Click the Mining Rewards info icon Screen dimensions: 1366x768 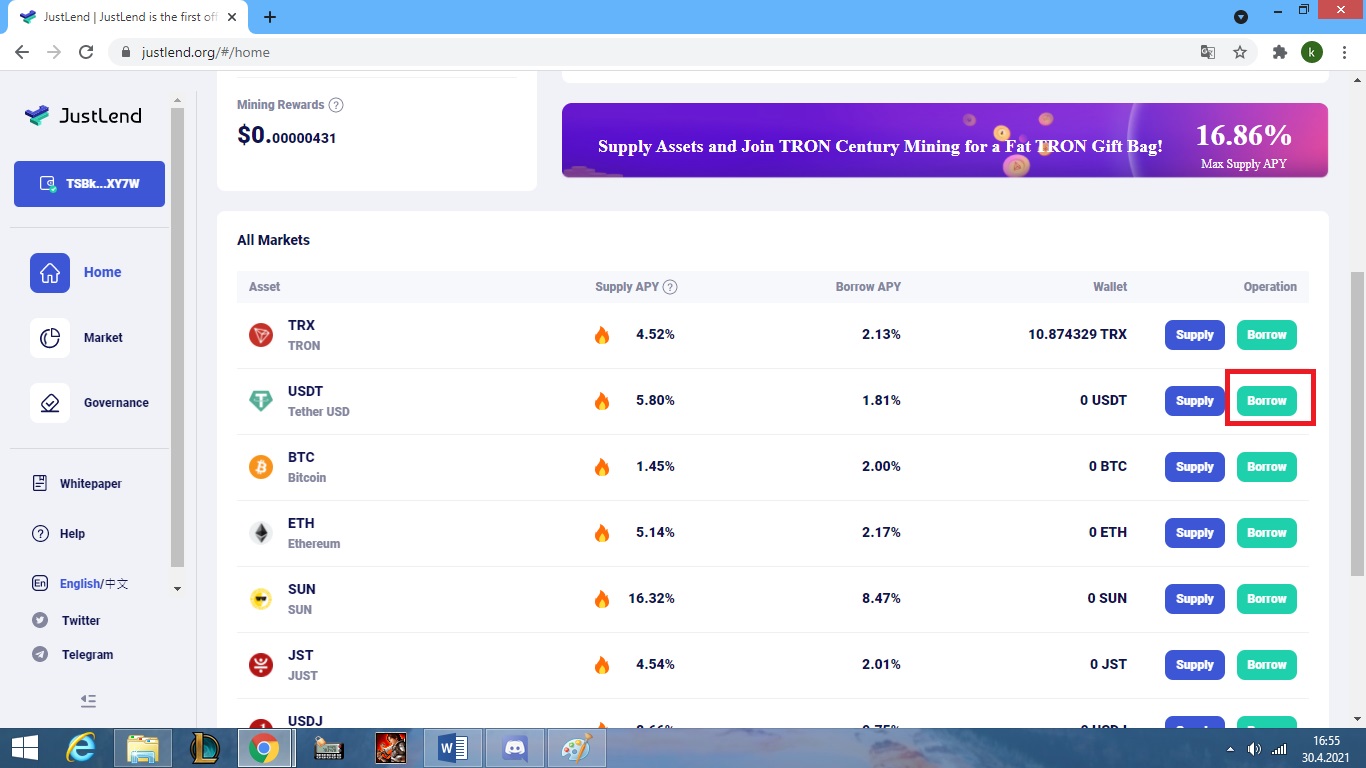[336, 105]
